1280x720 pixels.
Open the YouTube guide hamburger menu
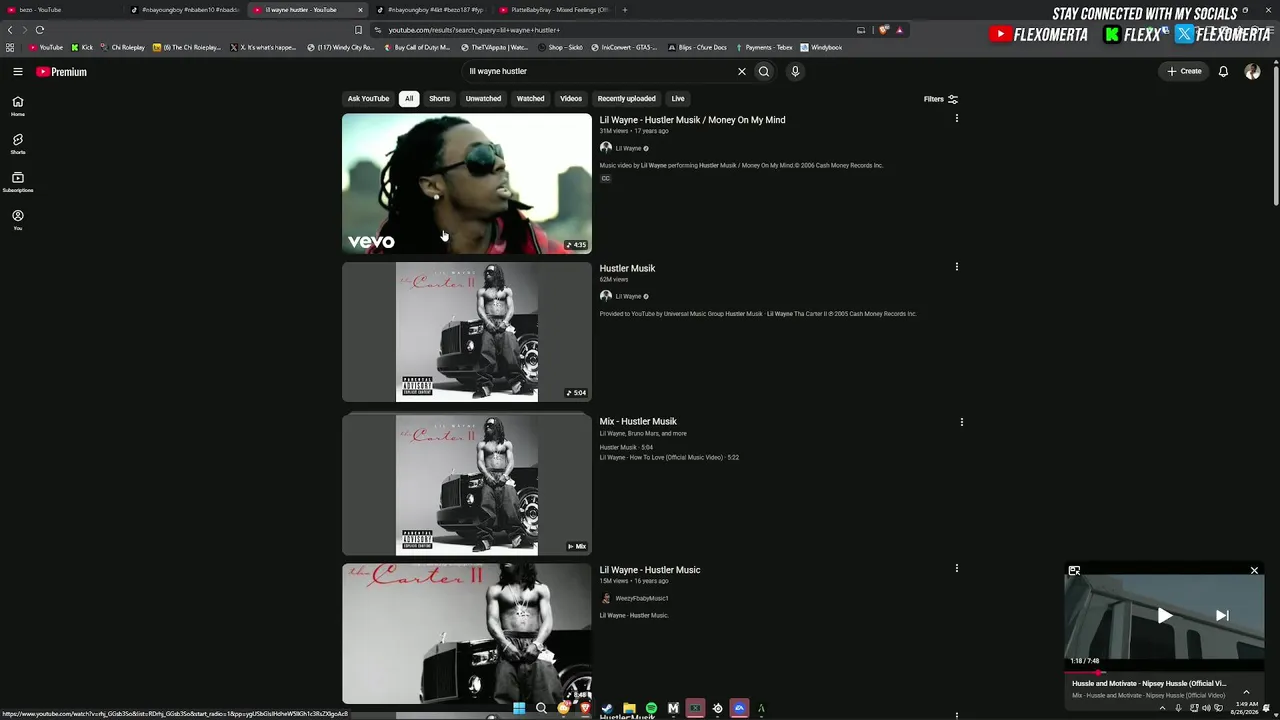click(18, 72)
